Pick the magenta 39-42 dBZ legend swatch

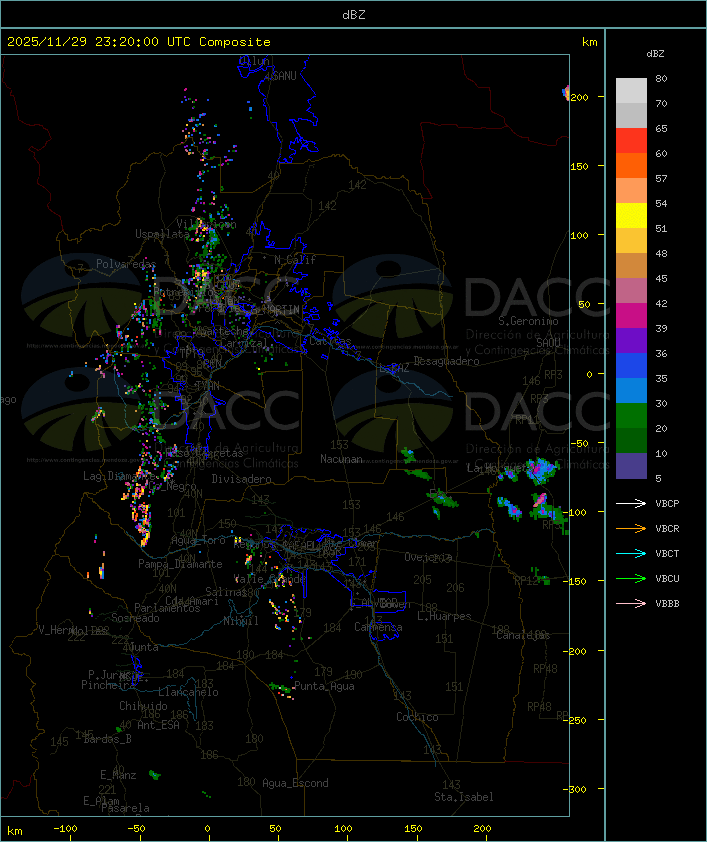(x=631, y=316)
